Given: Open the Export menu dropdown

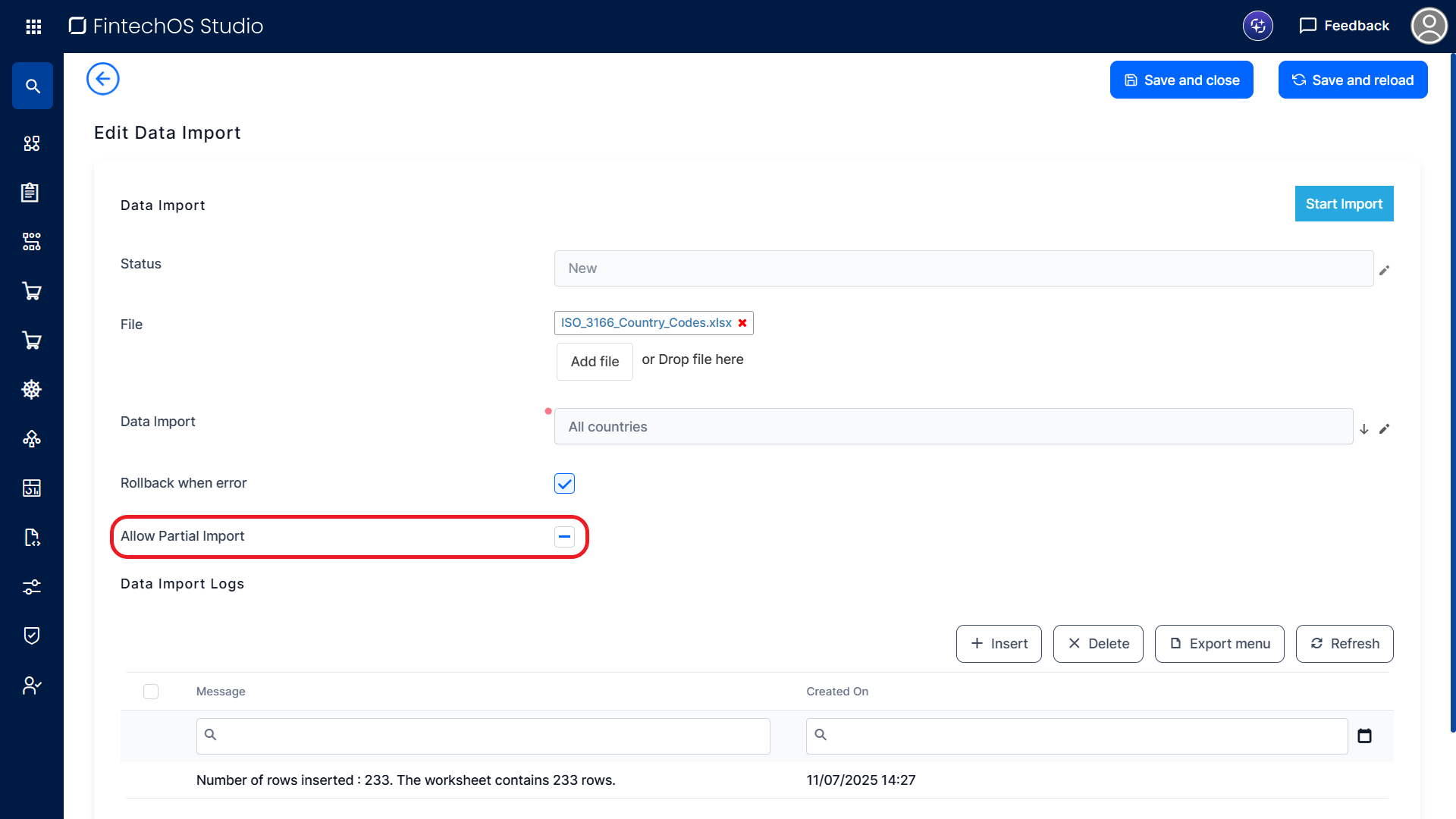Looking at the screenshot, I should click(1219, 644).
